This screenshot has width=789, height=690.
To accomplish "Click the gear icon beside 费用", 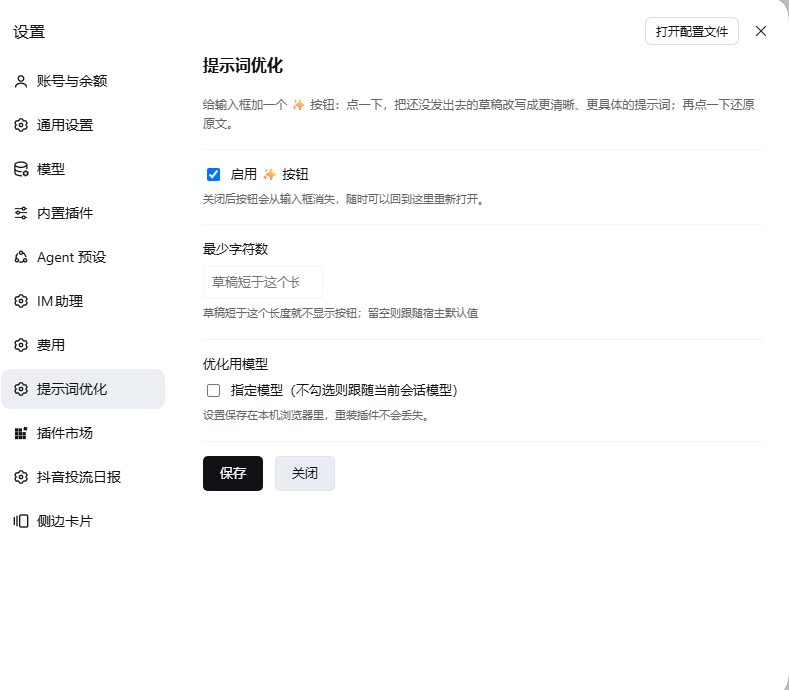I will tap(21, 345).
